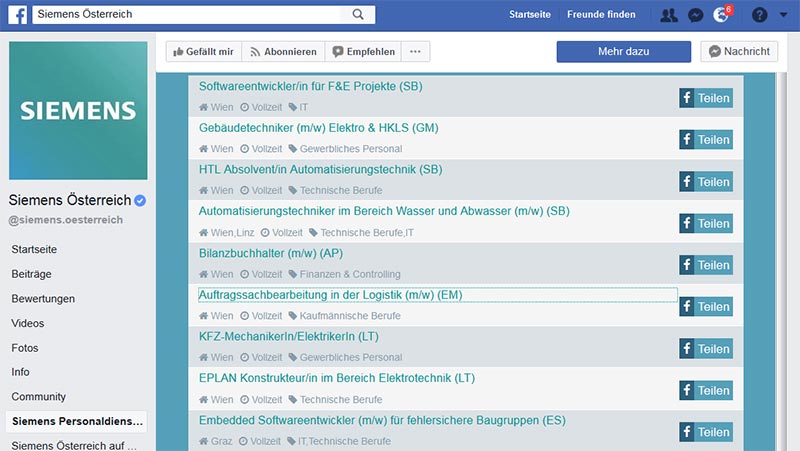Screen dimensions: 800x451
Task: Open Bilanzbuchhalter (m/w) (AP) job
Action: pyautogui.click(x=271, y=253)
